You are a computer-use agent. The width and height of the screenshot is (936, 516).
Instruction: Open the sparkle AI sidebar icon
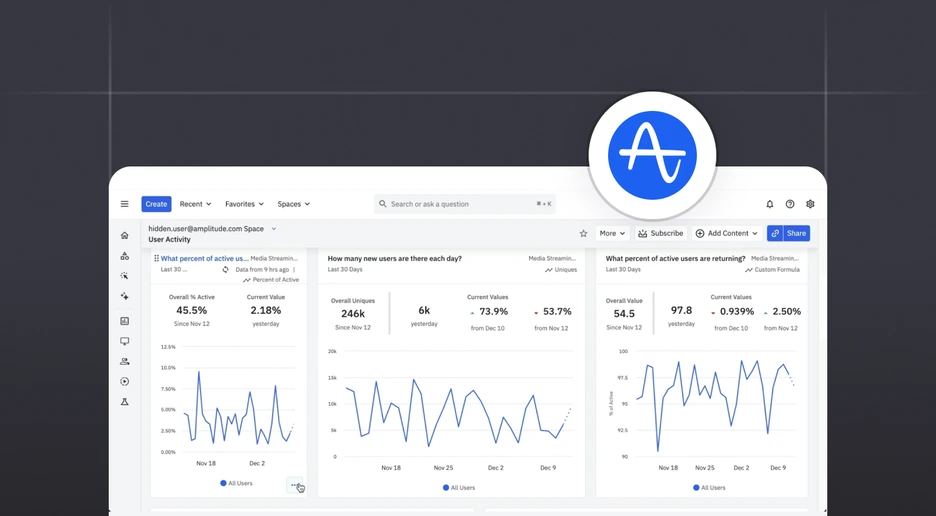tap(125, 296)
